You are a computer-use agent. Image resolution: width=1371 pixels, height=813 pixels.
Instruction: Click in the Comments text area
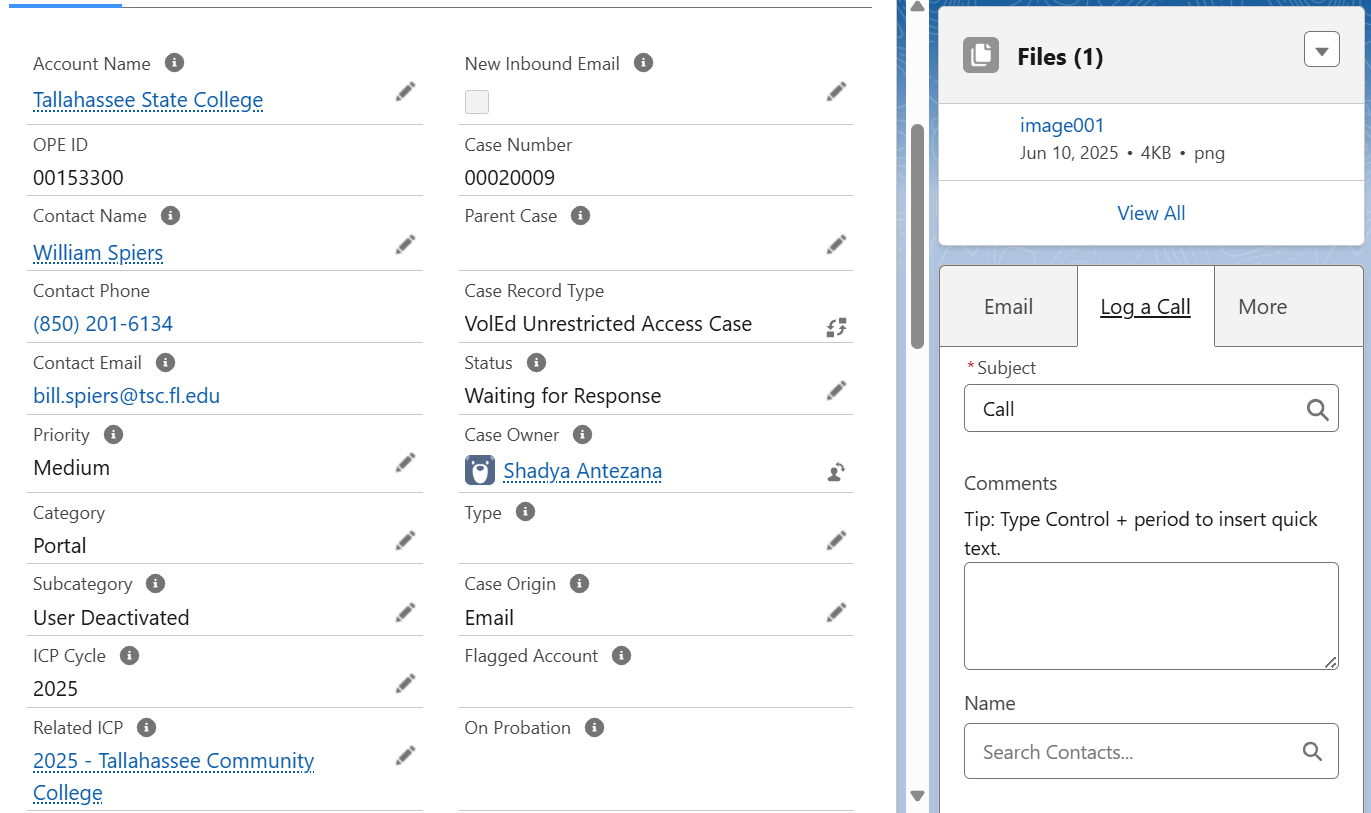click(1150, 615)
